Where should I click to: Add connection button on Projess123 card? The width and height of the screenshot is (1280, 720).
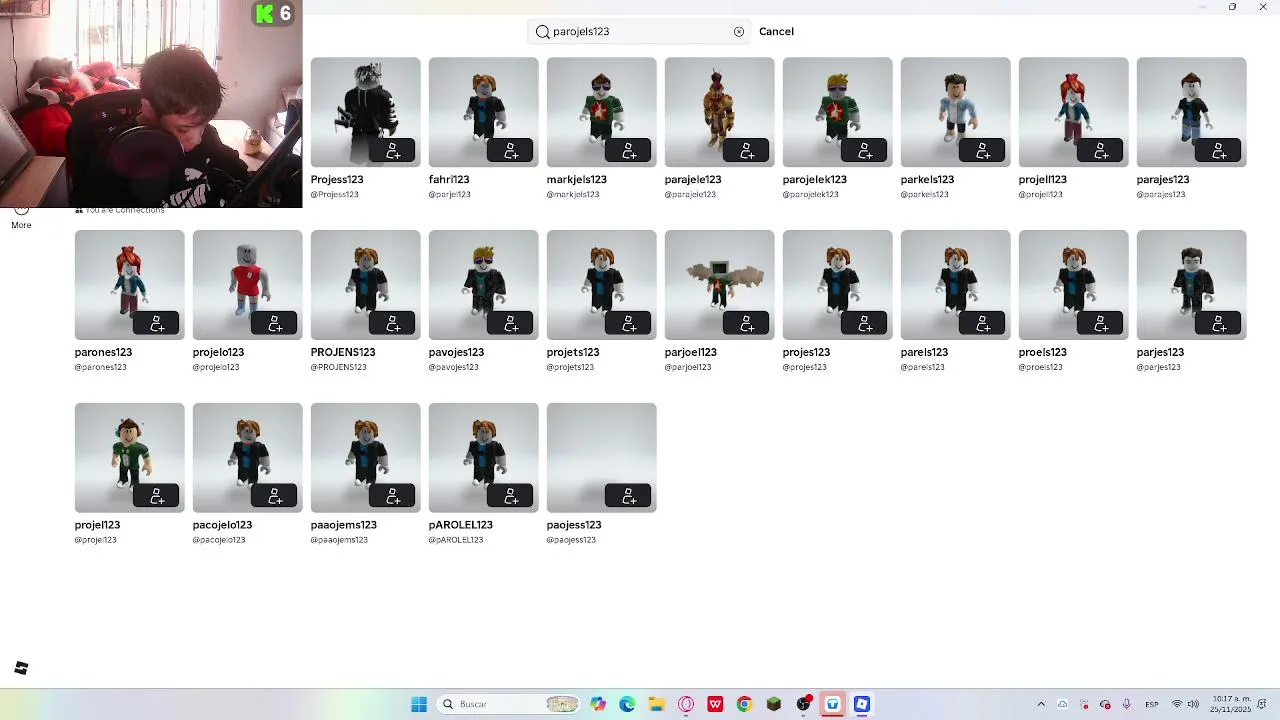pos(393,151)
